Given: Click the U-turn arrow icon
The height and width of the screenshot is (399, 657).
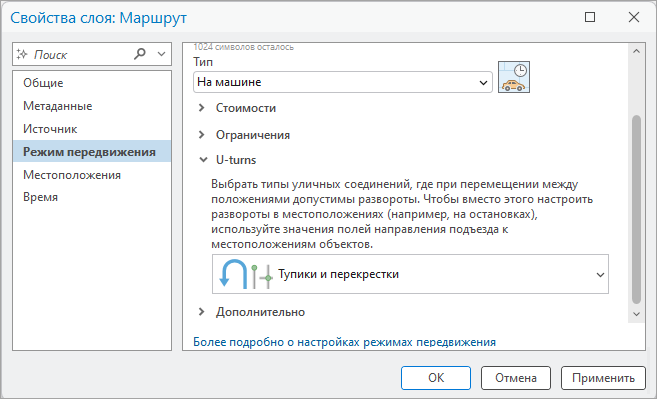Looking at the screenshot, I should coord(233,274).
